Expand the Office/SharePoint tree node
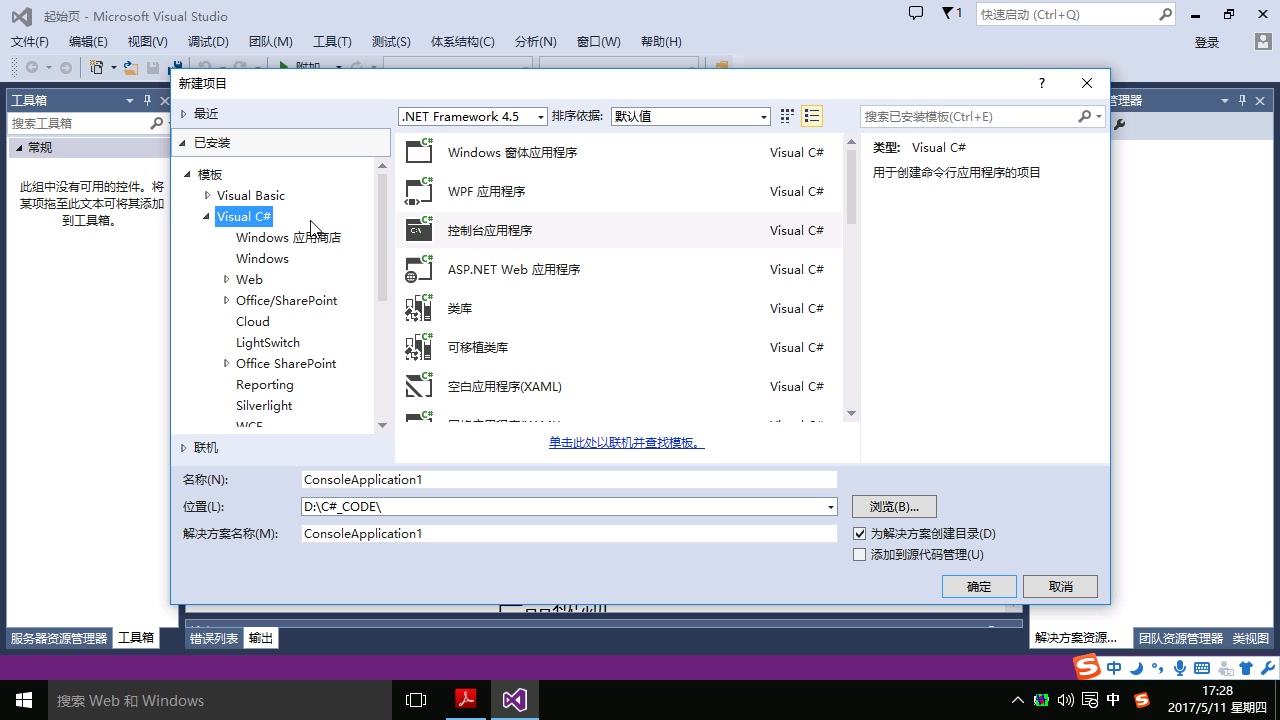 tap(226, 300)
